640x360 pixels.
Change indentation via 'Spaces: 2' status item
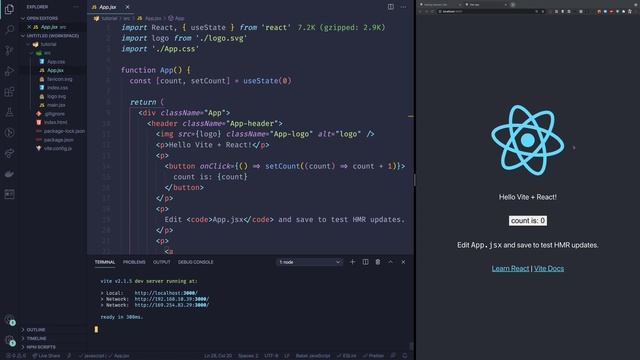click(248, 356)
